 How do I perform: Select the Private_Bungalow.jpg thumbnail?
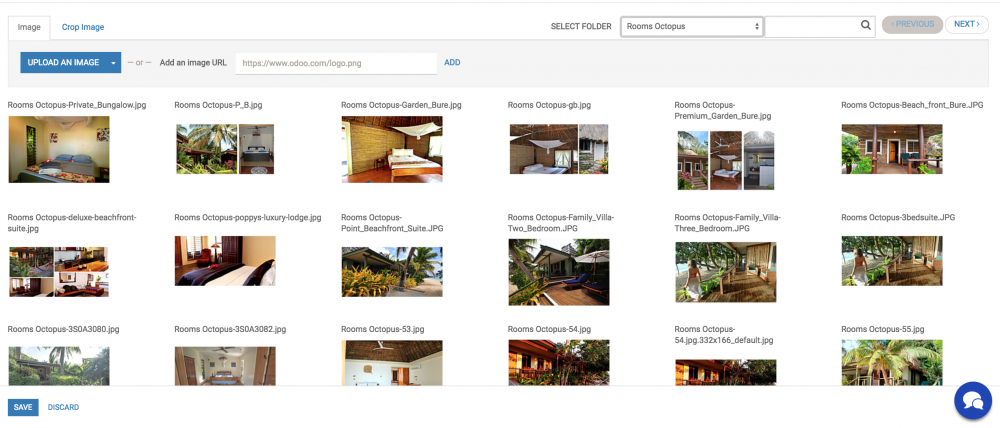click(x=59, y=149)
